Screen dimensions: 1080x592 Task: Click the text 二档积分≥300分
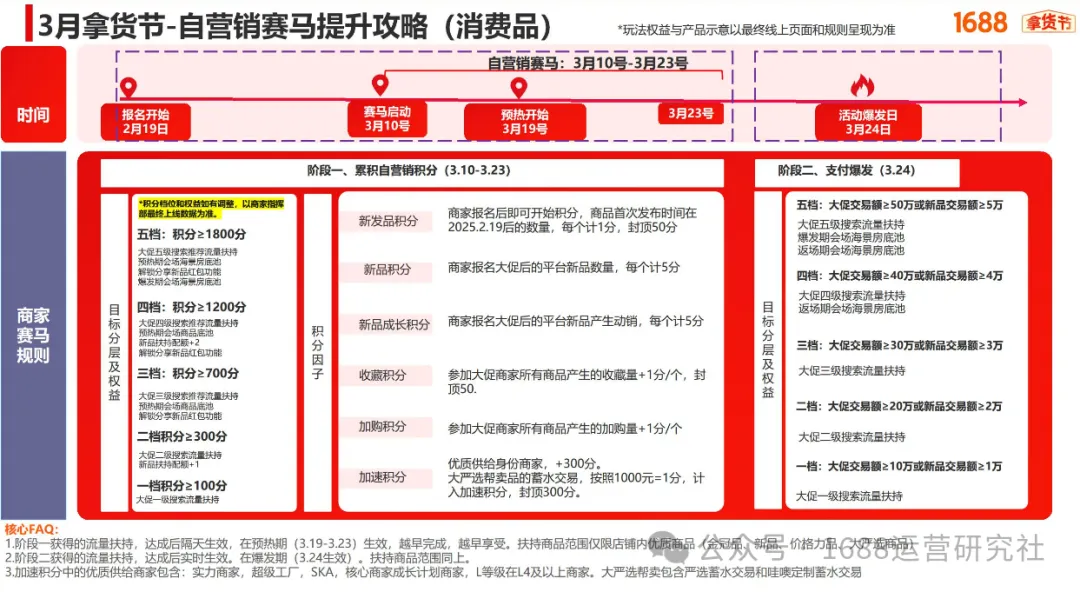[182, 436]
